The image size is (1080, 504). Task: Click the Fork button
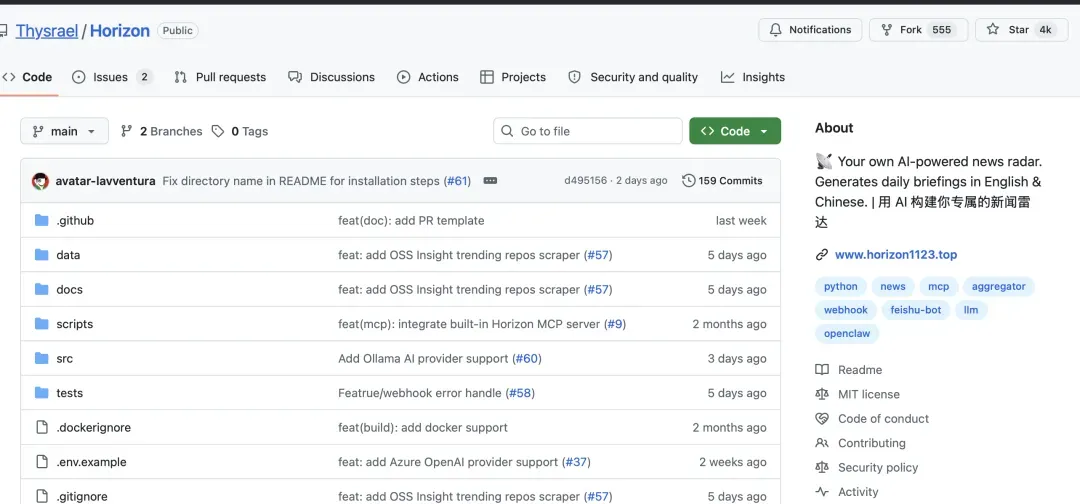click(x=918, y=30)
